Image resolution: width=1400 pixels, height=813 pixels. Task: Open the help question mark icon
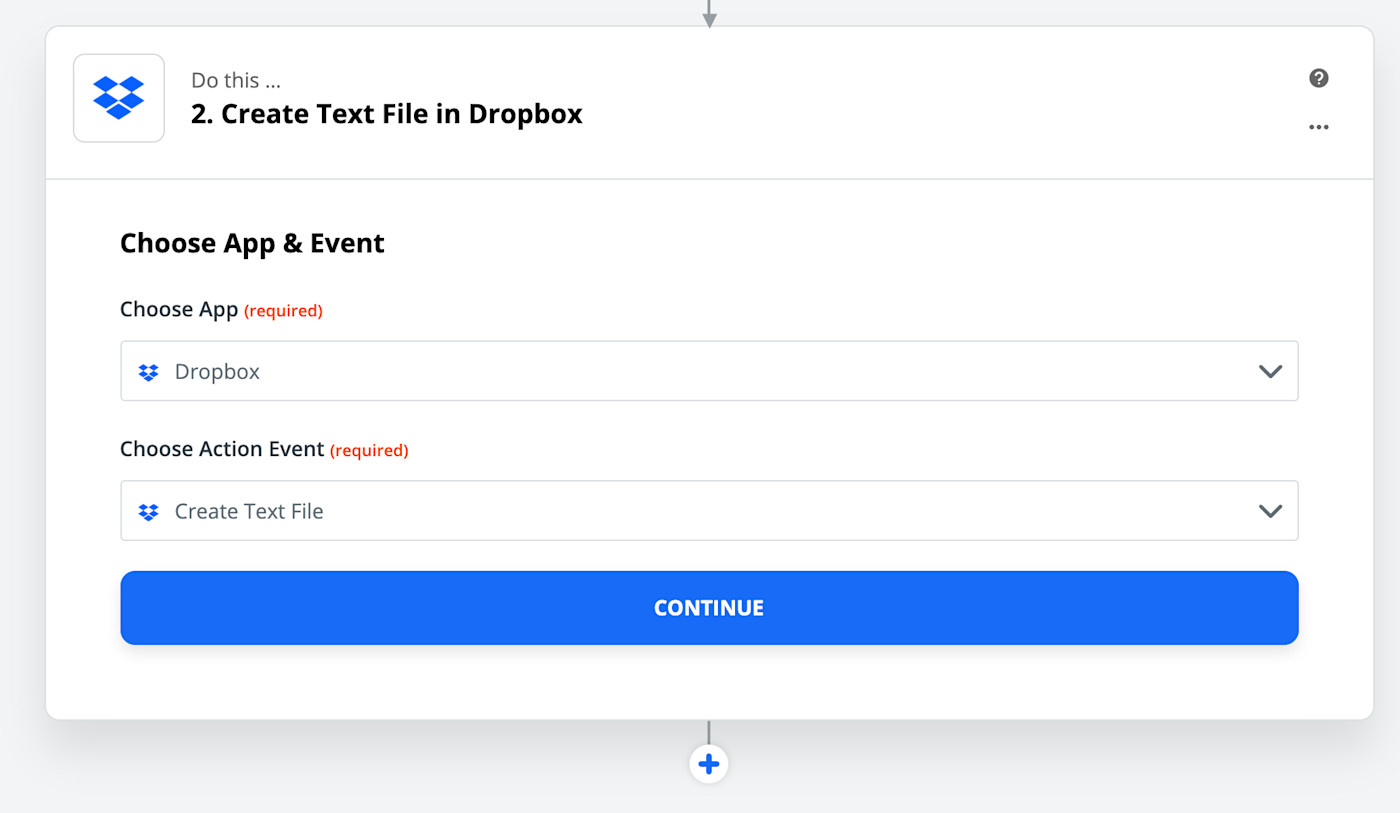point(1319,78)
